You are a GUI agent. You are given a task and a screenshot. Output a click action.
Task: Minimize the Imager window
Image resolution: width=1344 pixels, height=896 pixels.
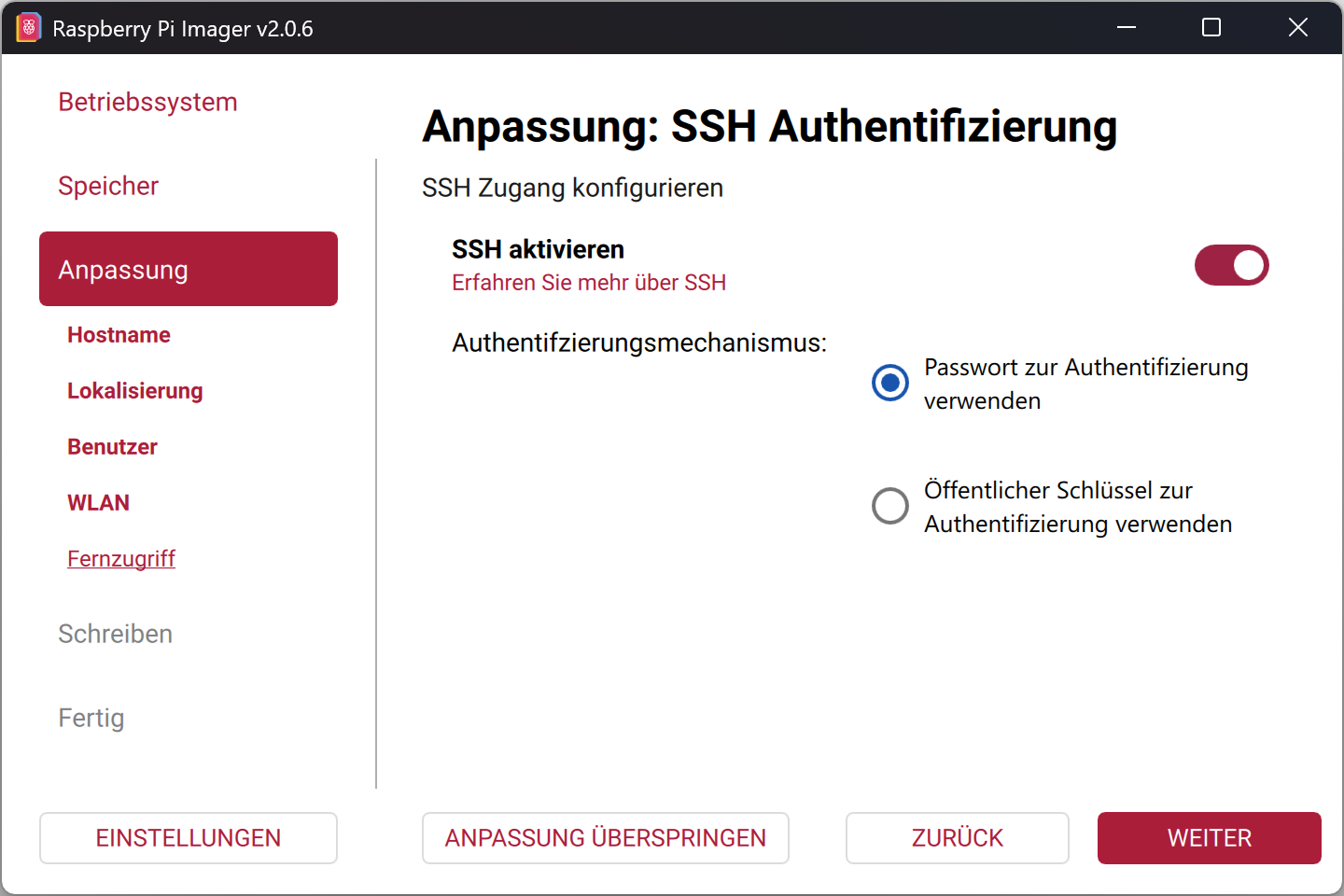[1127, 28]
